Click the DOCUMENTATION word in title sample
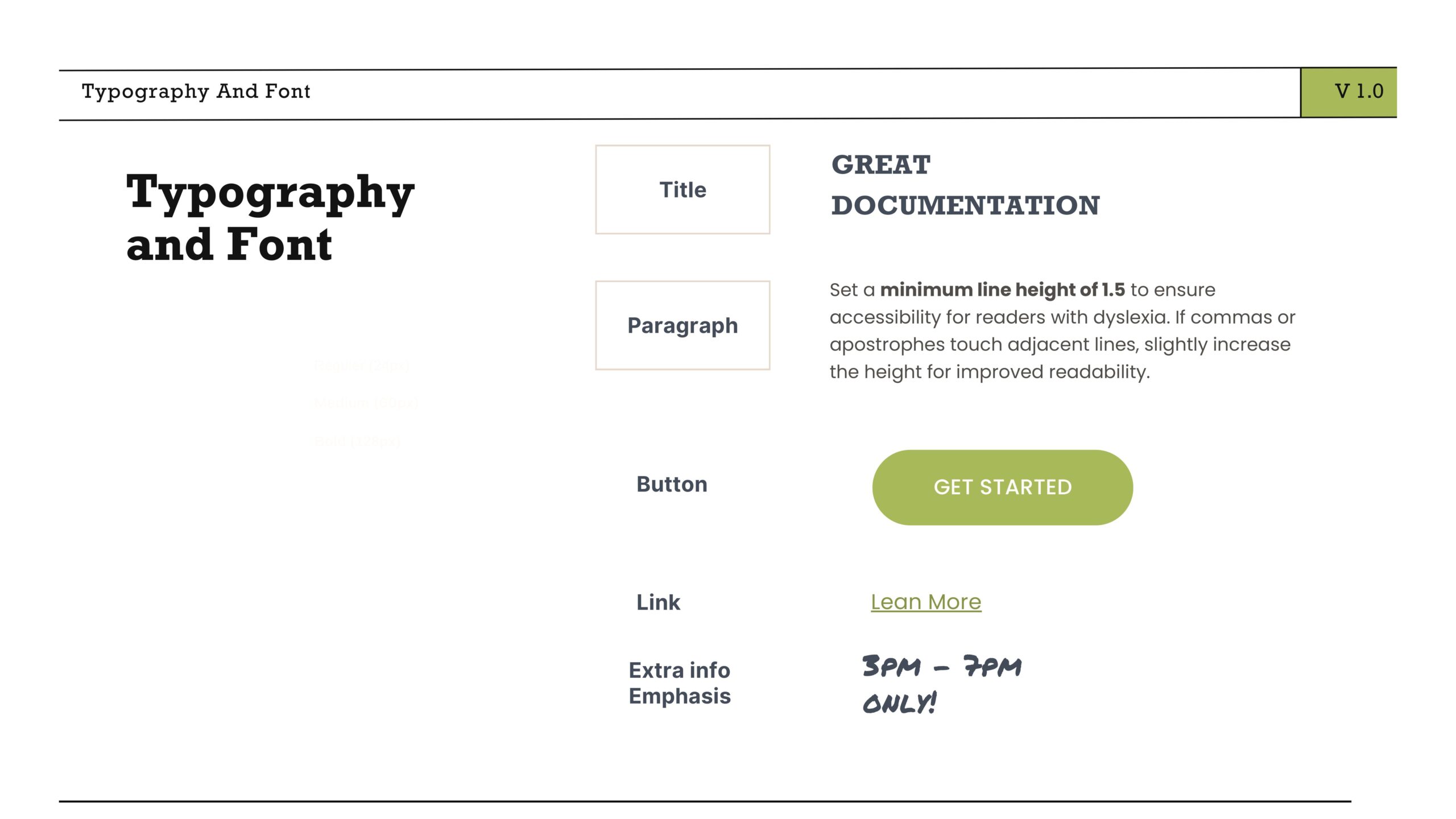 [x=965, y=205]
